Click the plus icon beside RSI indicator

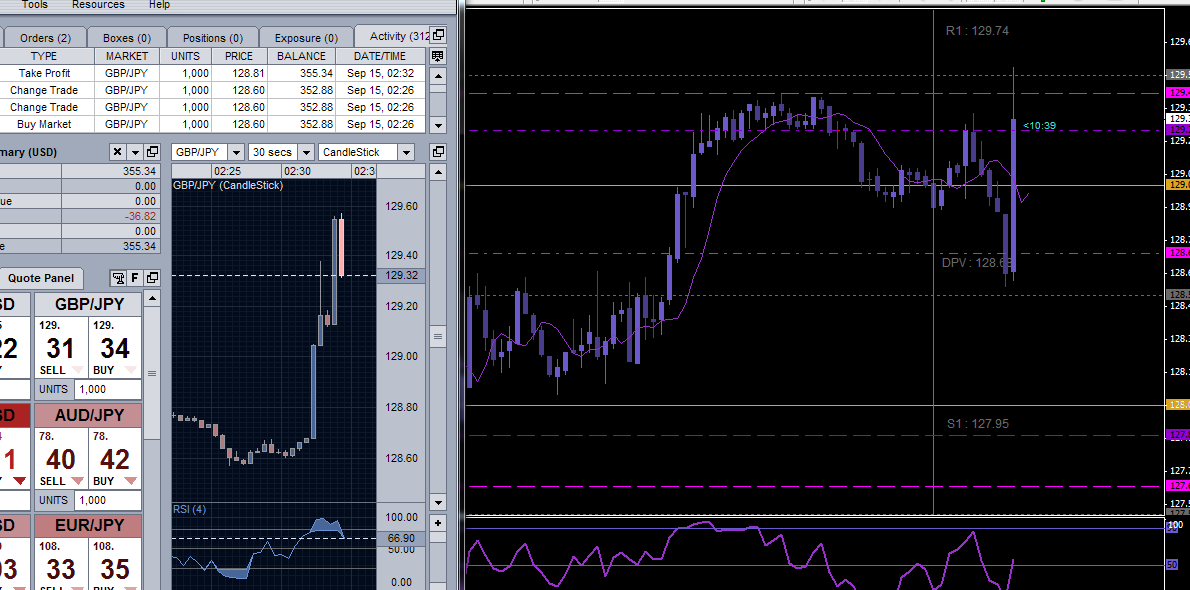pos(437,523)
